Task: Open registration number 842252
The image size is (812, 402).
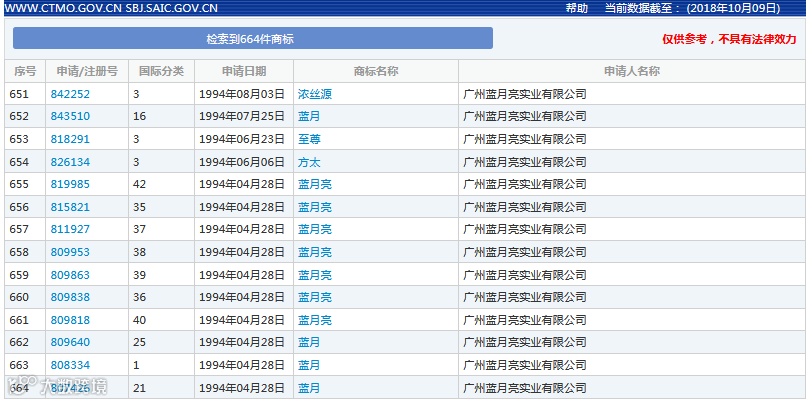Action: coord(70,94)
